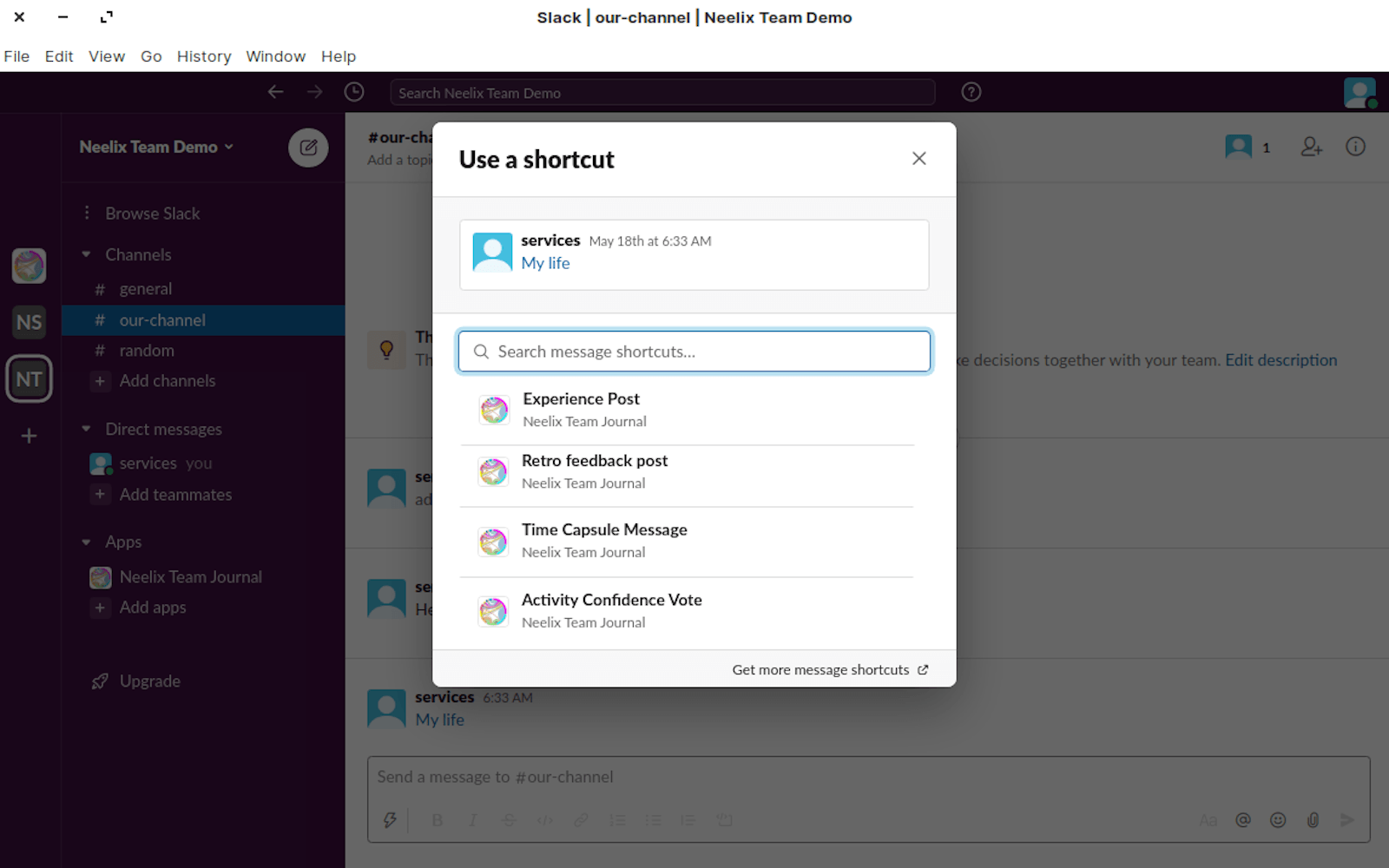The height and width of the screenshot is (868, 1389).
Task: Toggle strikethrough formatting in composer
Action: pyautogui.click(x=510, y=820)
